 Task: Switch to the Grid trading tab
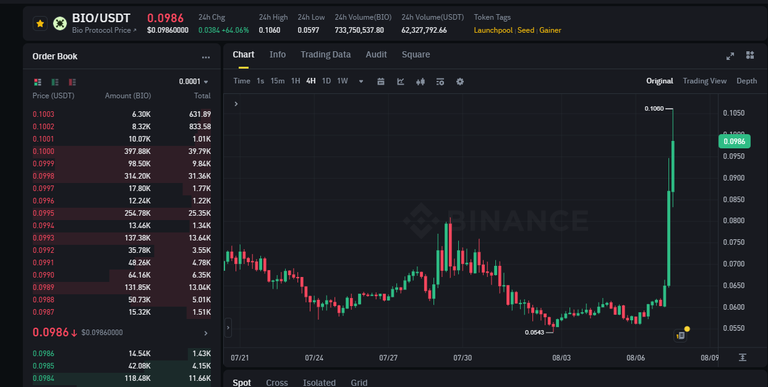pos(359,383)
